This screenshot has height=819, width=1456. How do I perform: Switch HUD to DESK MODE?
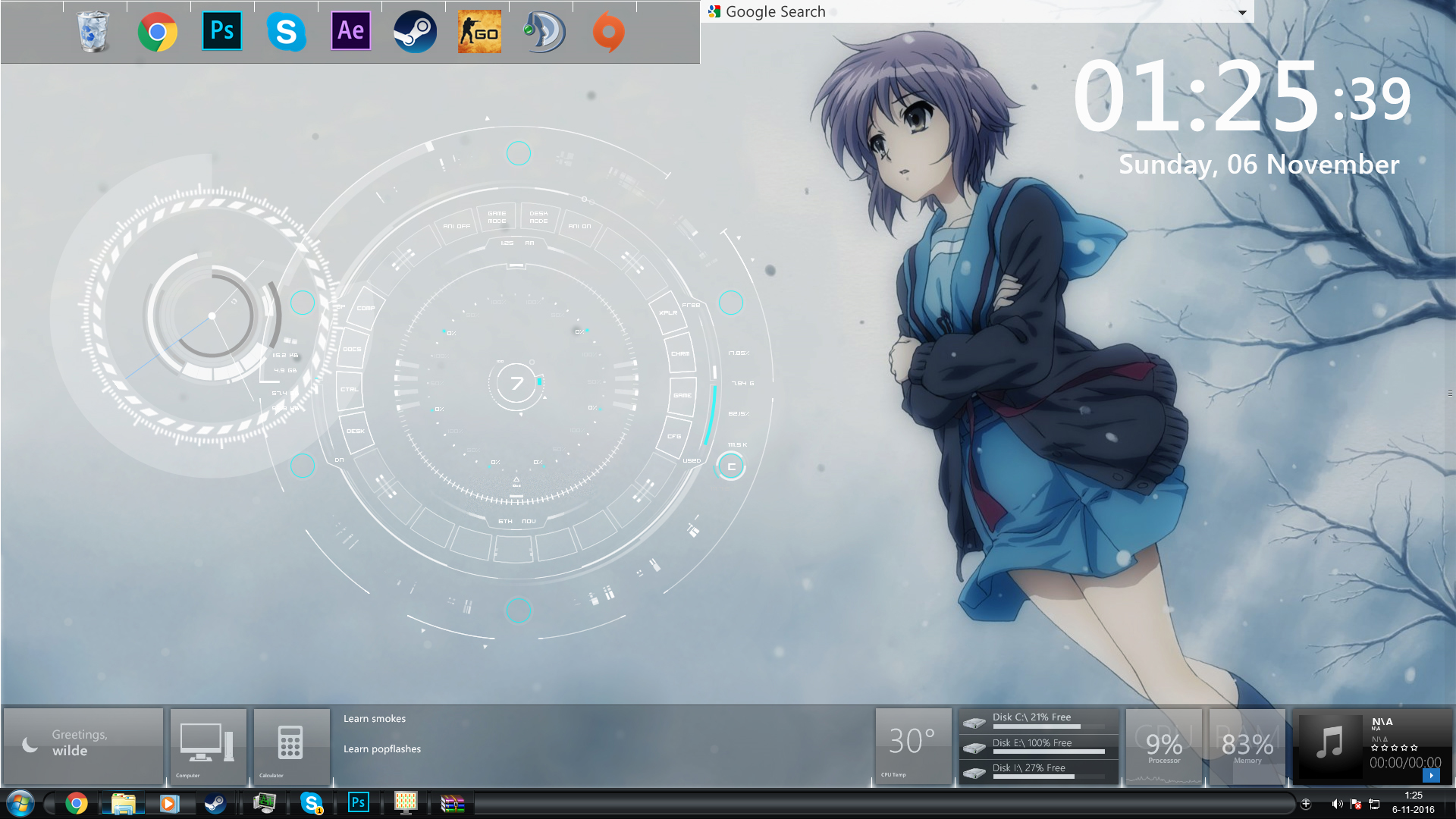(x=538, y=217)
